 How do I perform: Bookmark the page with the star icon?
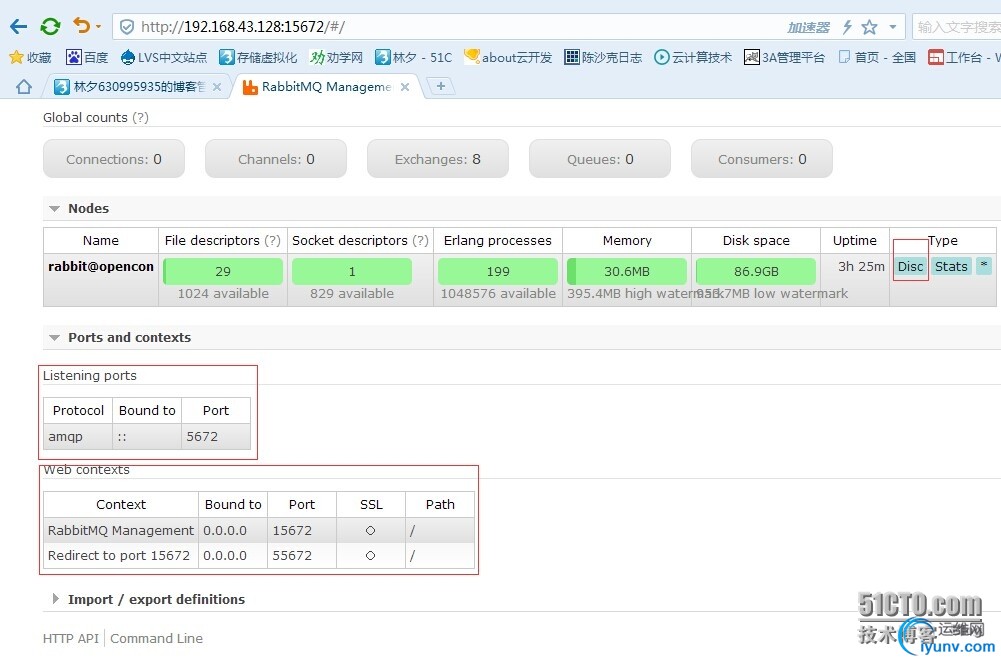(x=869, y=27)
